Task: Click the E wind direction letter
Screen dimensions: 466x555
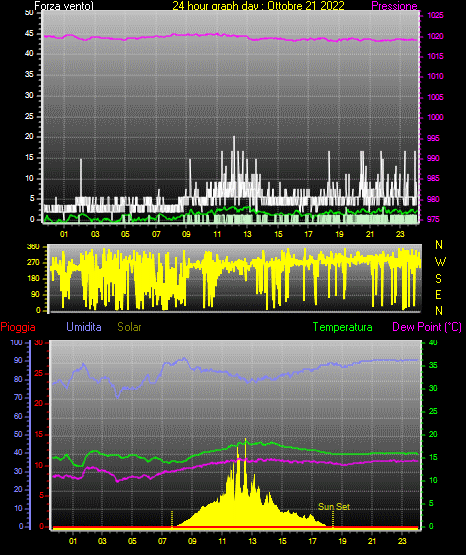Action: (x=438, y=295)
